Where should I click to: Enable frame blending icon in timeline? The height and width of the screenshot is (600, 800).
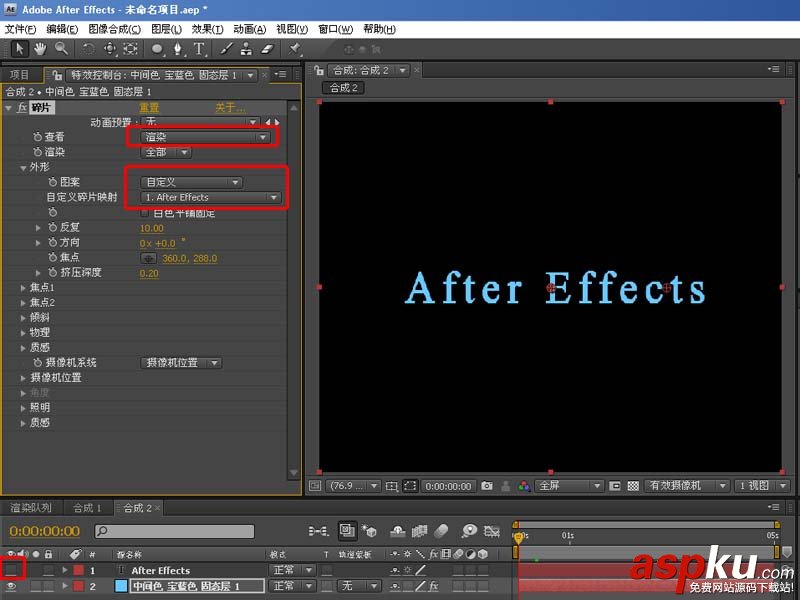[419, 531]
